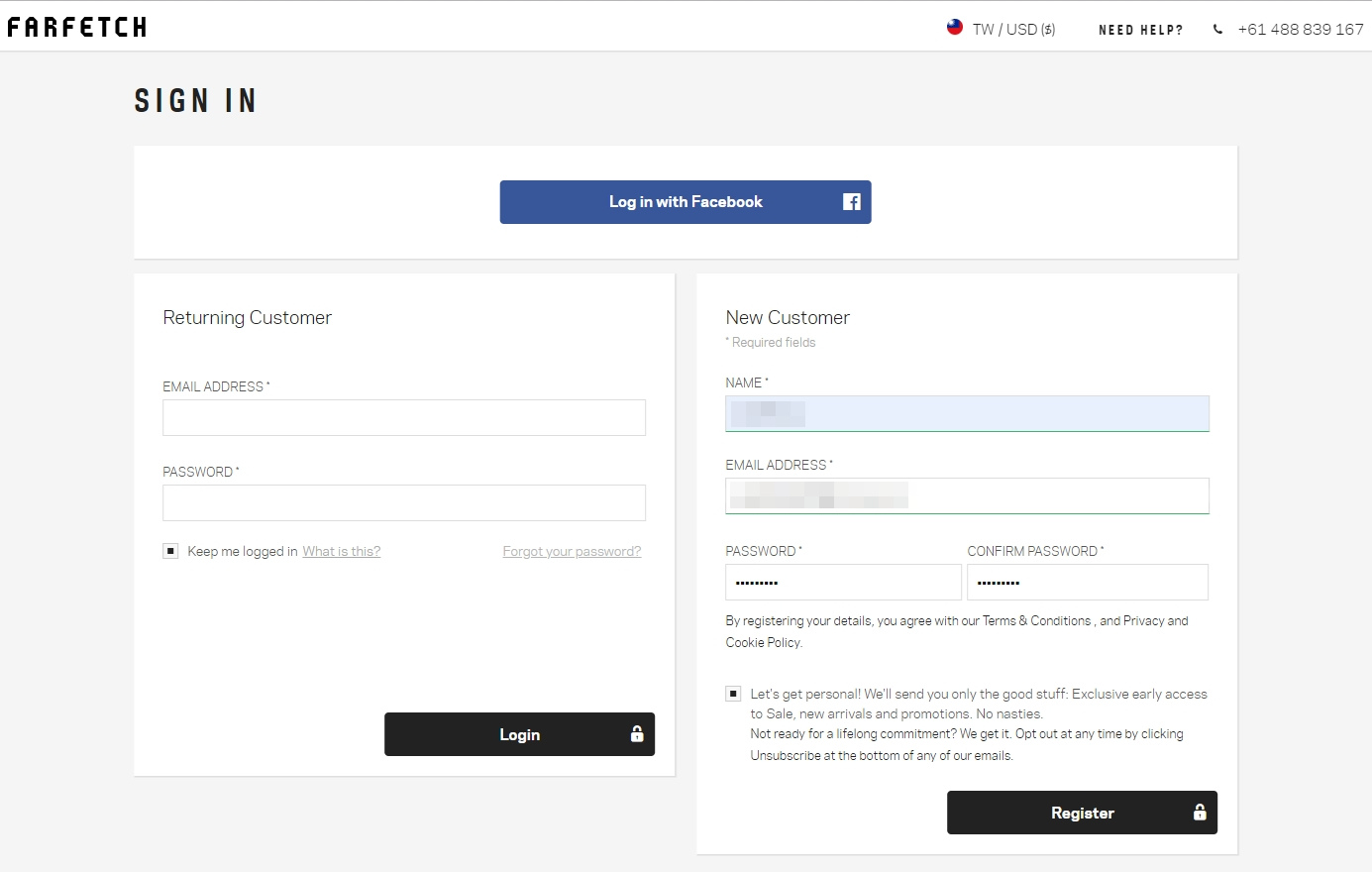Click the Keep me logged in label

[243, 552]
